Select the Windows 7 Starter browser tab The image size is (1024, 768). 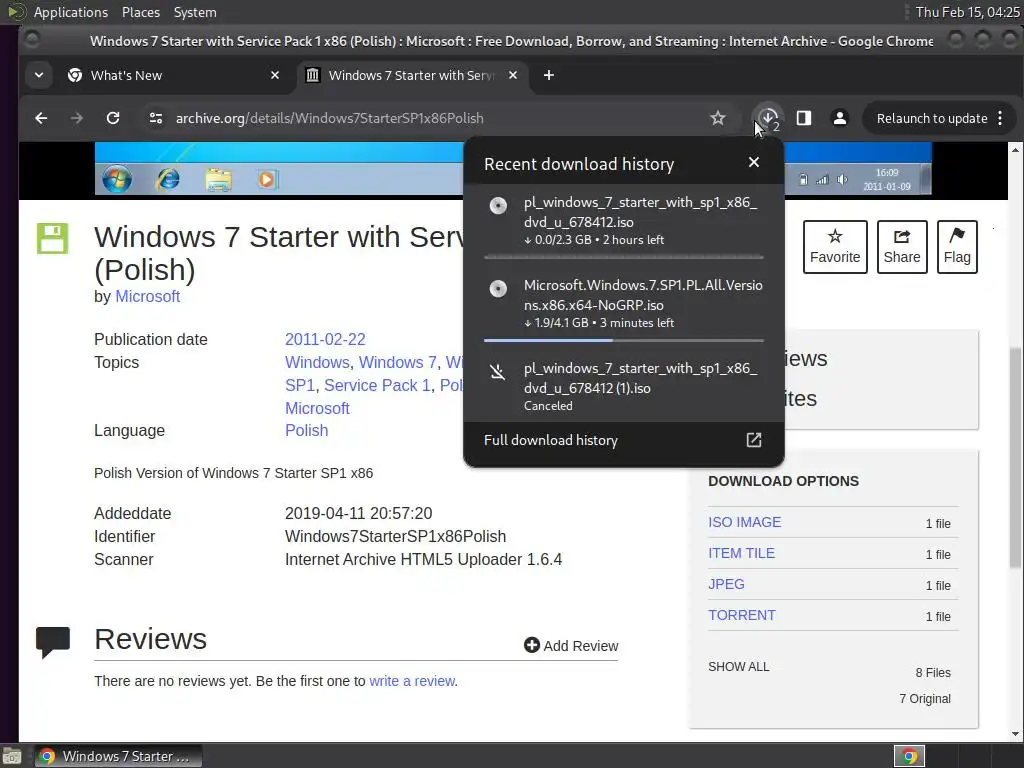[413, 75]
